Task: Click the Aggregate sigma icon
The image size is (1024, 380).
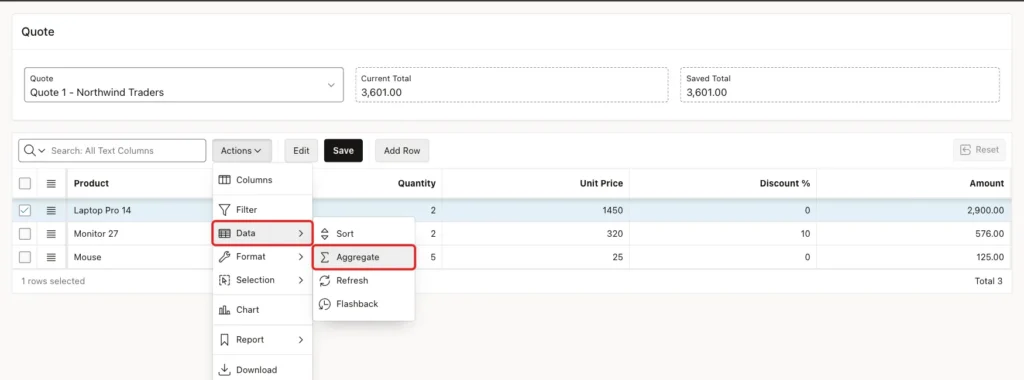Action: (325, 257)
